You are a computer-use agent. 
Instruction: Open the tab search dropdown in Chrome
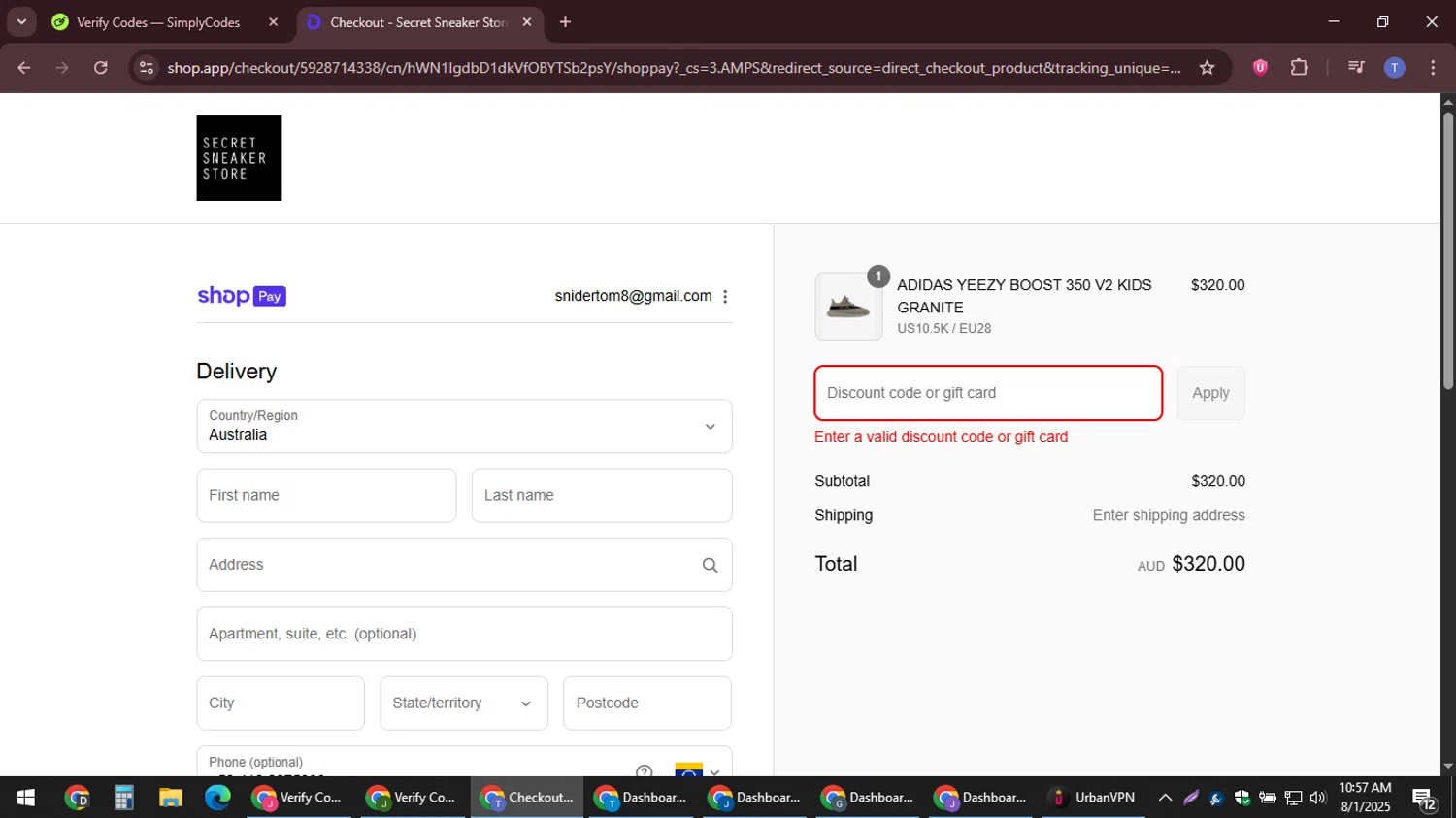pos(21,21)
